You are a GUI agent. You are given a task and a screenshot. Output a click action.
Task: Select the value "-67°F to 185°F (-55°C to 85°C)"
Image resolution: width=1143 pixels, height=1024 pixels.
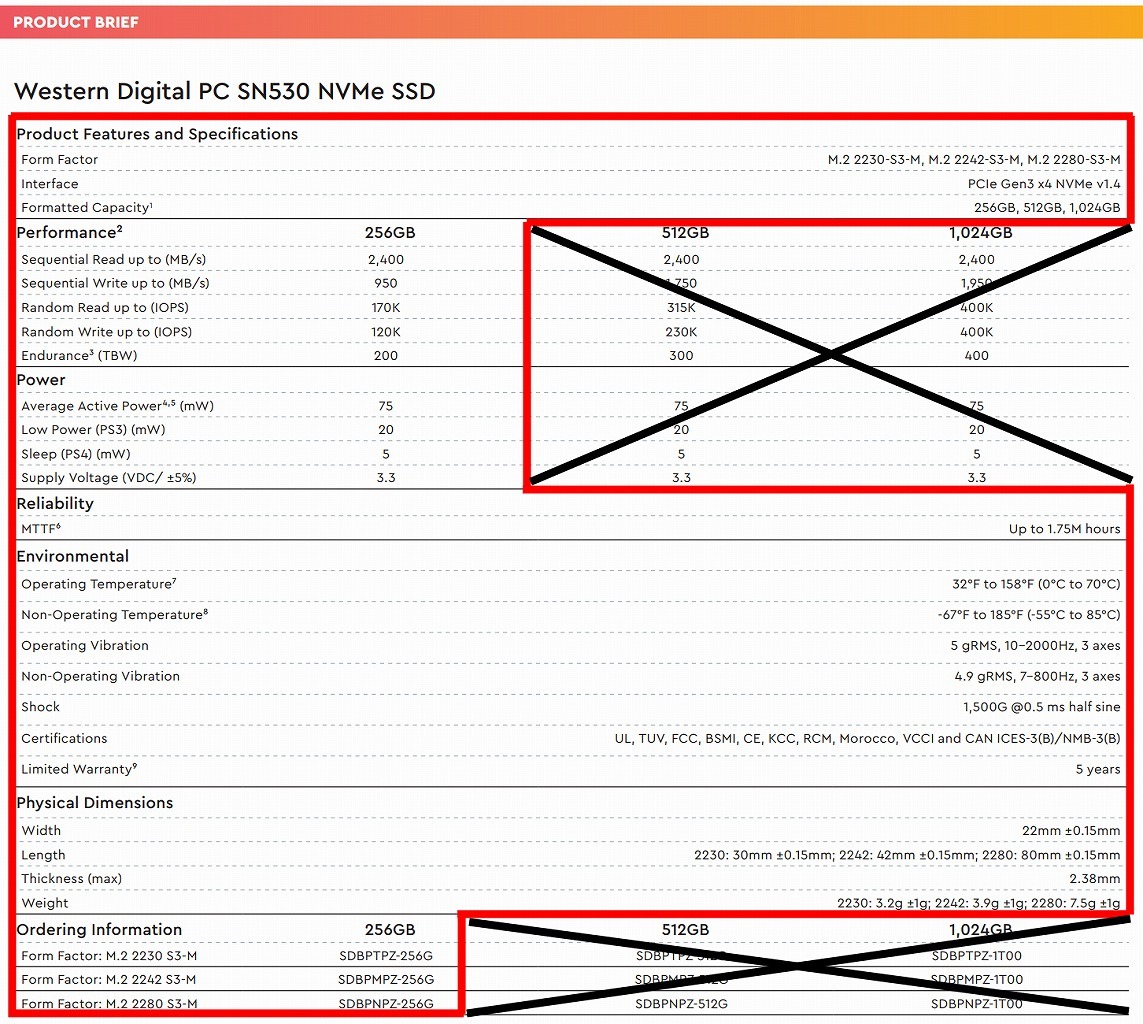[1029, 615]
